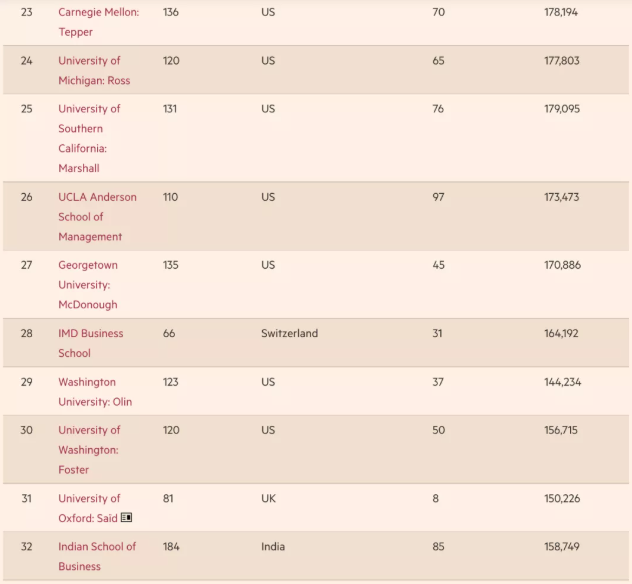
Task: Open the Indian School of Business link
Action: pyautogui.click(x=97, y=556)
